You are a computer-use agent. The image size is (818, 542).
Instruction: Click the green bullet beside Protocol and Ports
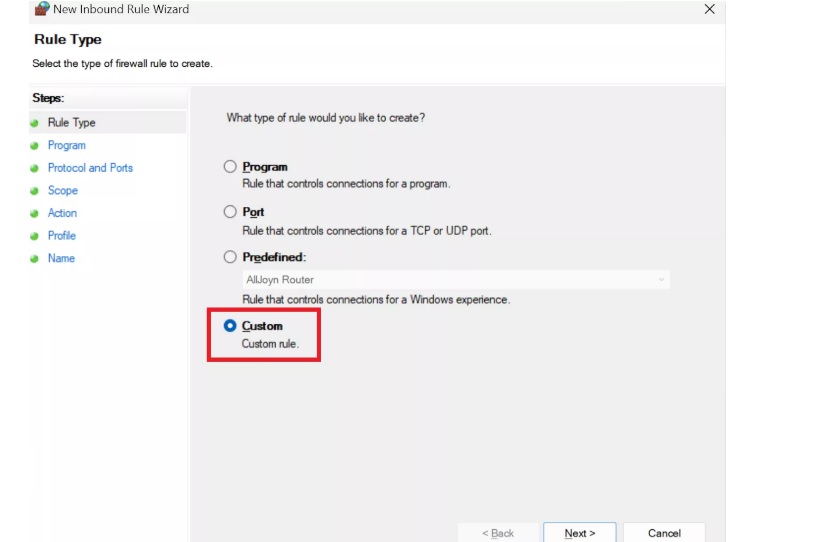34,168
